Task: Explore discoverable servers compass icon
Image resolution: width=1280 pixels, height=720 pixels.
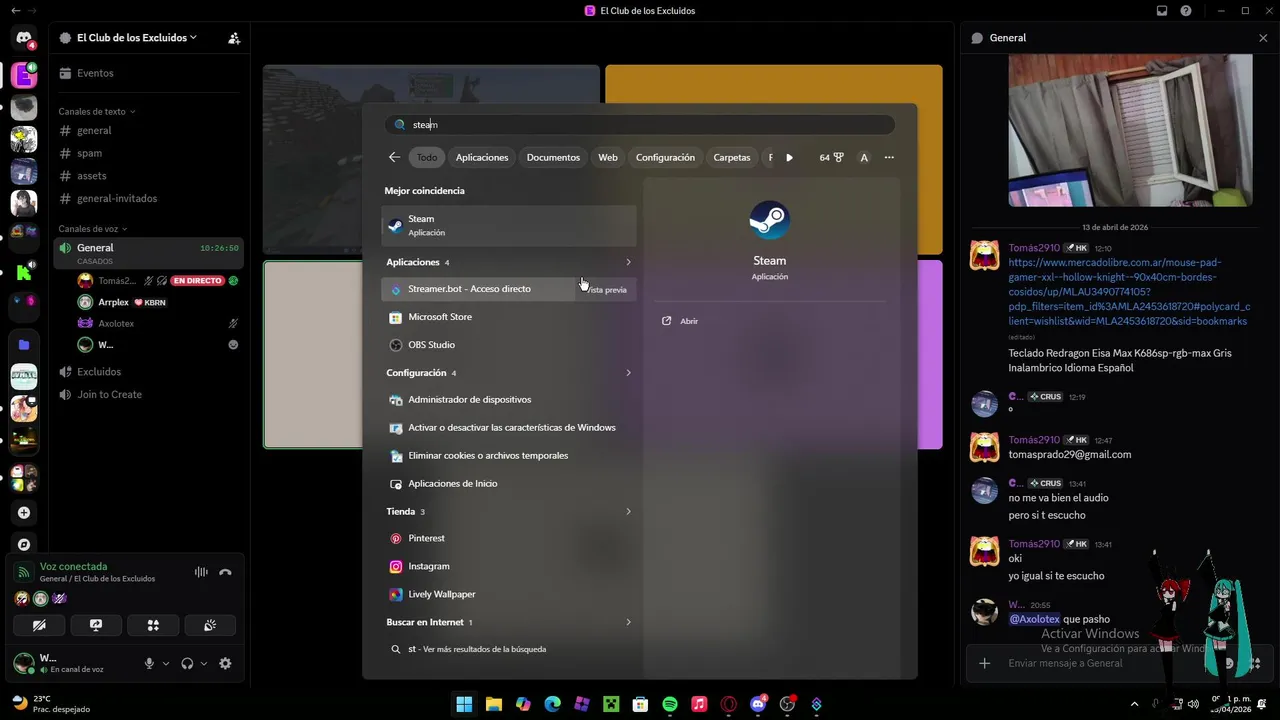Action: [x=24, y=545]
